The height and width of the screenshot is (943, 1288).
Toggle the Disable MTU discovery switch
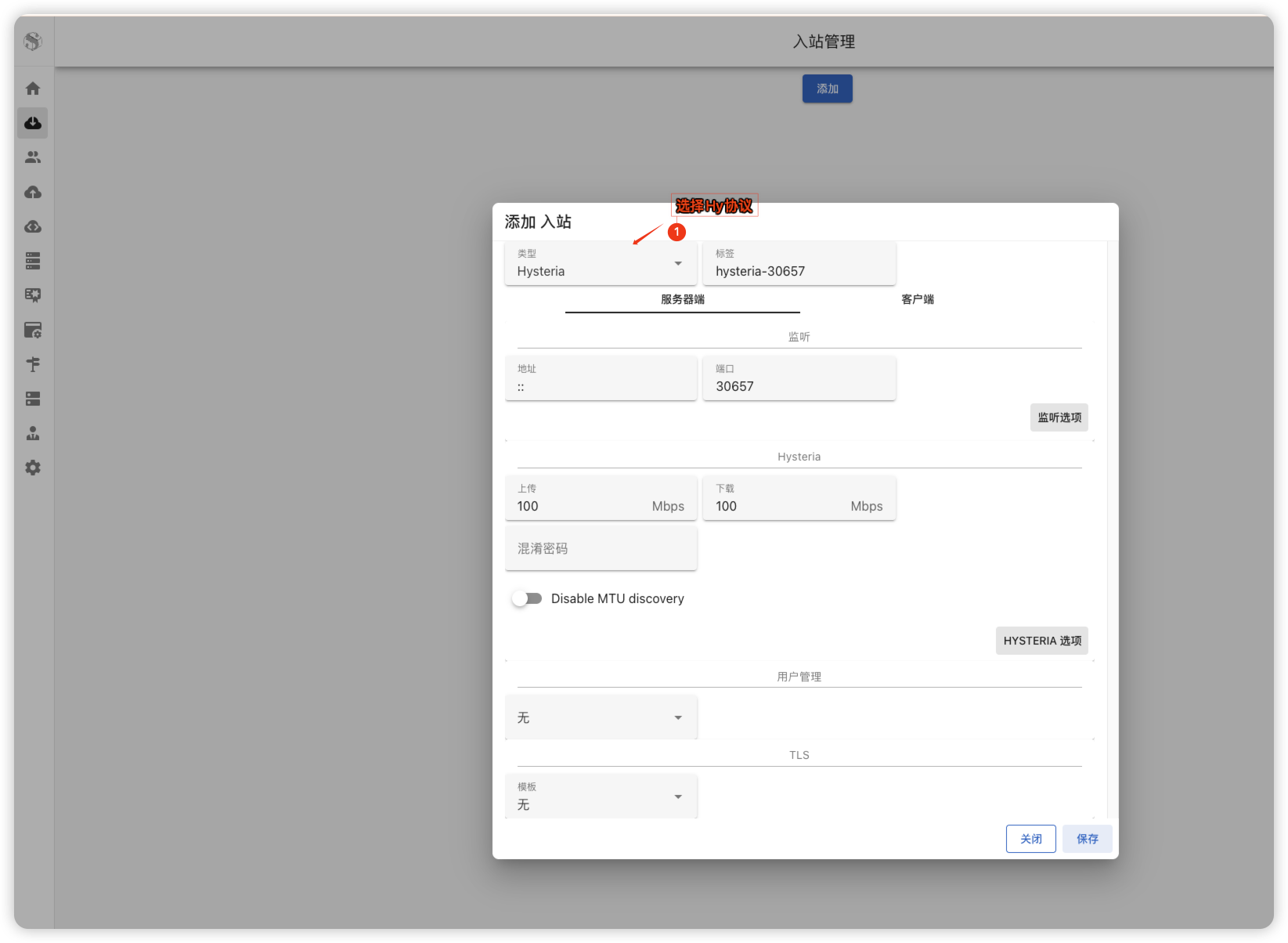[x=527, y=598]
